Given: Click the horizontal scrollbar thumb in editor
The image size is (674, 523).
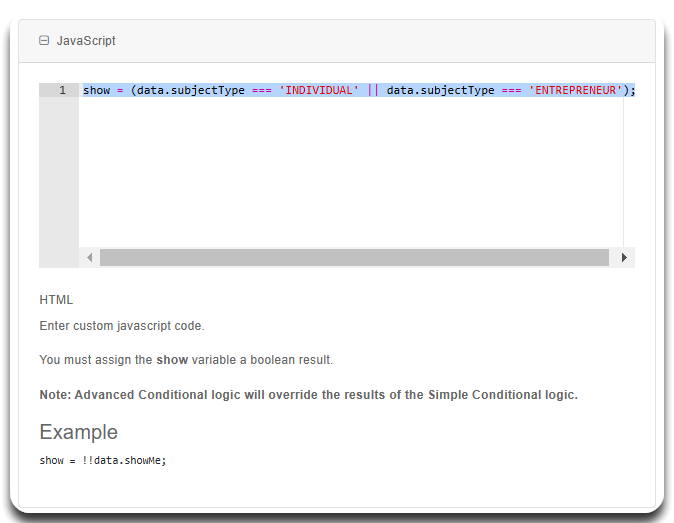Looking at the screenshot, I should (x=354, y=257).
